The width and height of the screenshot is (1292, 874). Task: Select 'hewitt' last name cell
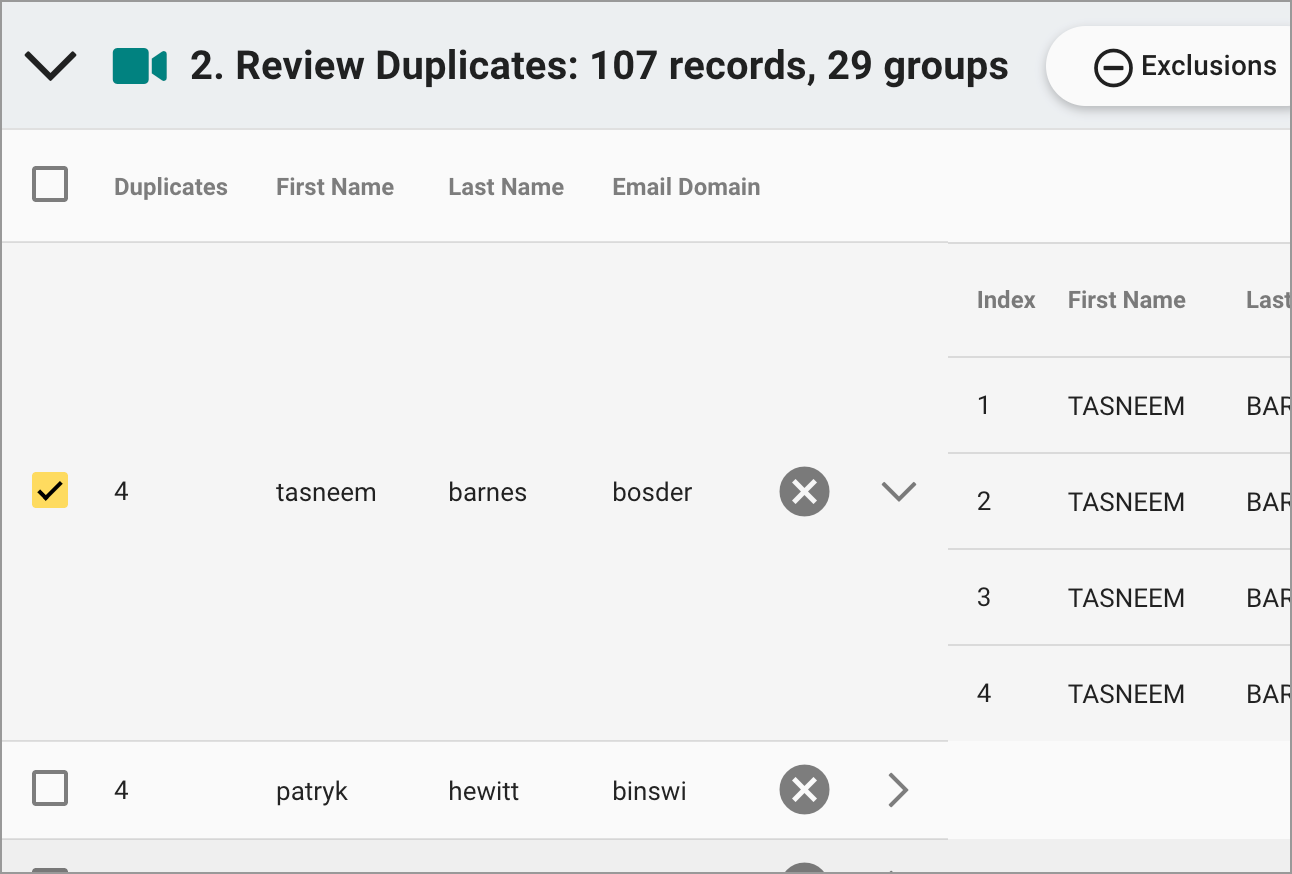tap(484, 791)
